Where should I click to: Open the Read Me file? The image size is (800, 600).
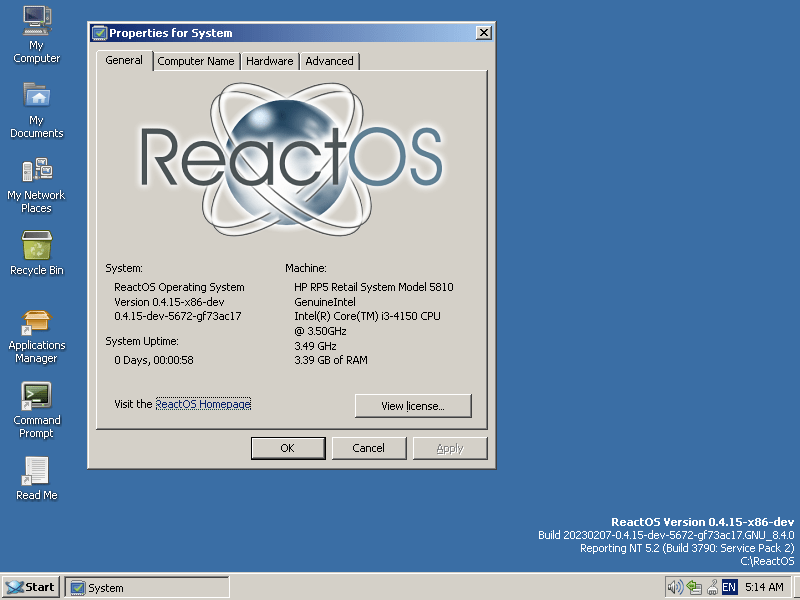(36, 470)
